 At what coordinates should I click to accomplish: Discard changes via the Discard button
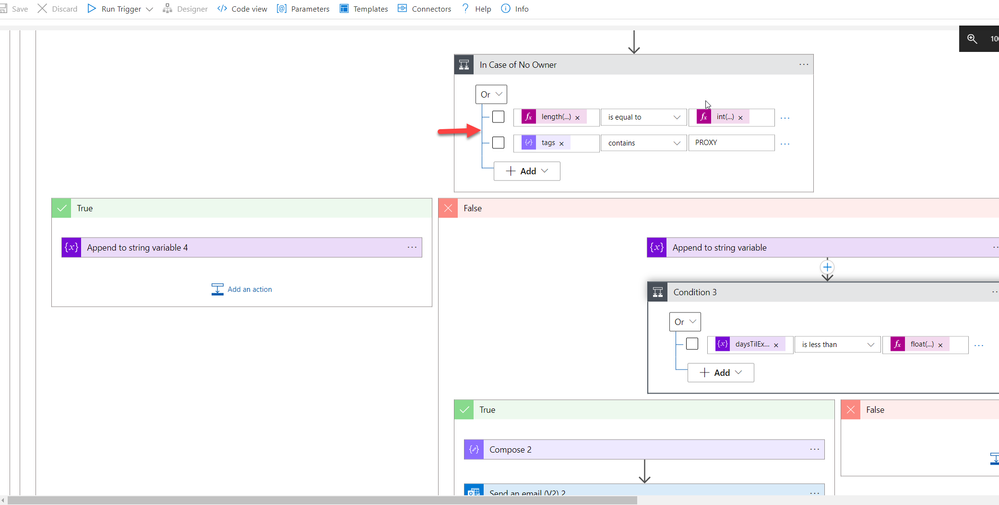point(57,9)
